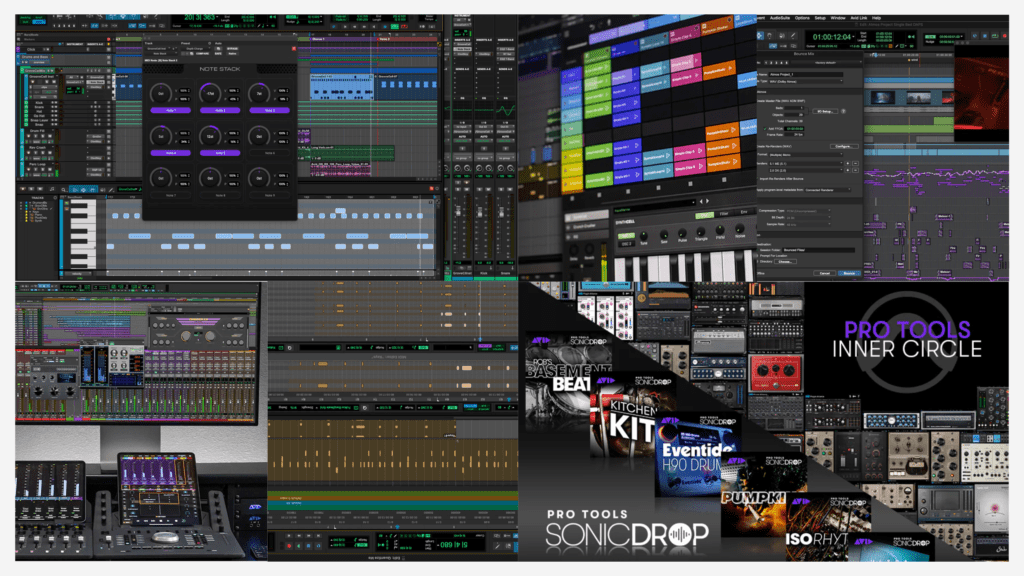Adjust the Noise knob in SynthCell
The height and width of the screenshot is (576, 1024).
[739, 229]
